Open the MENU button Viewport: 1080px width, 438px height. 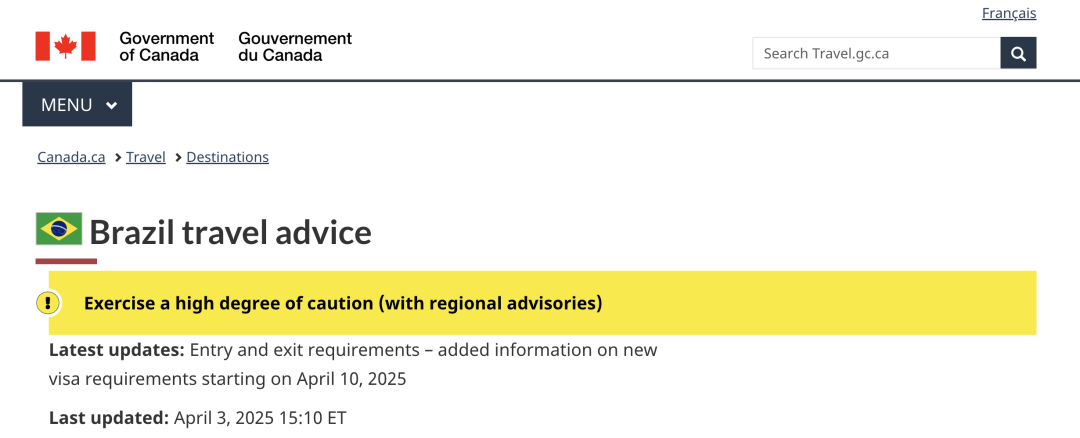click(x=77, y=105)
